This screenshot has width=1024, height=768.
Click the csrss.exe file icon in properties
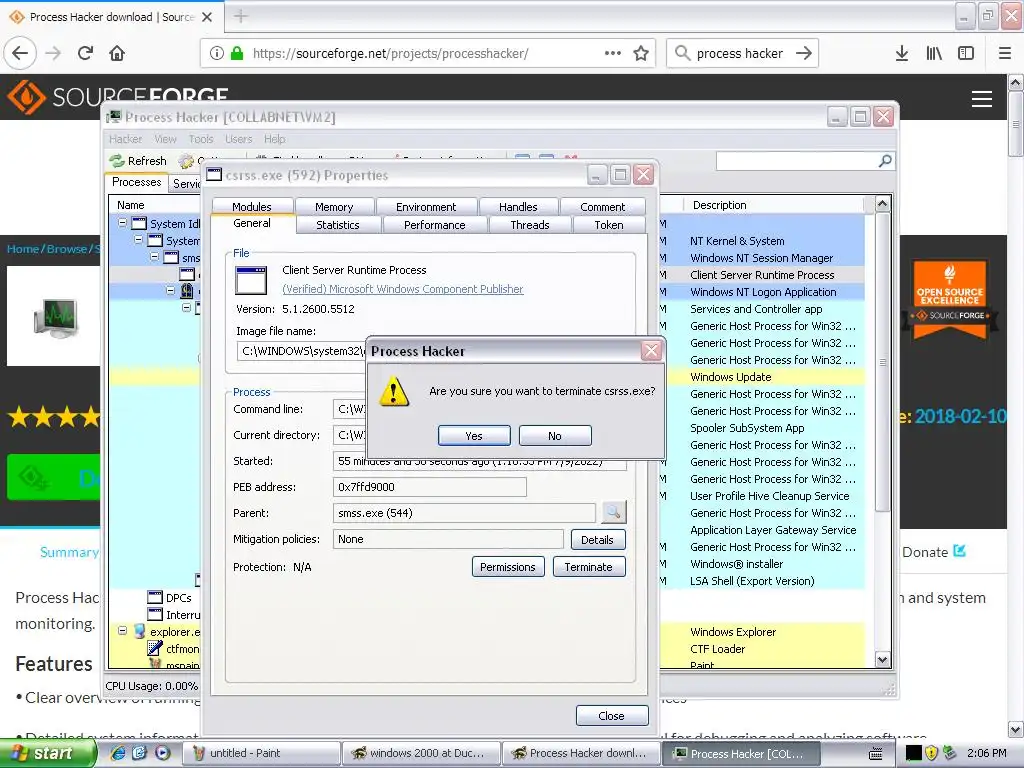click(251, 281)
